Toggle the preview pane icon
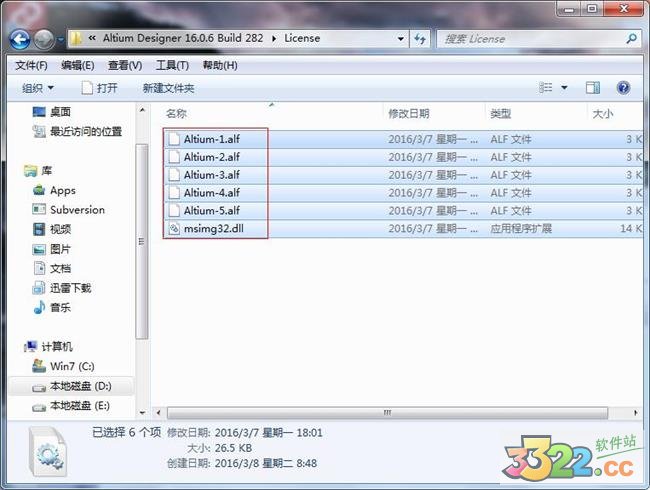650x490 pixels. point(593,87)
